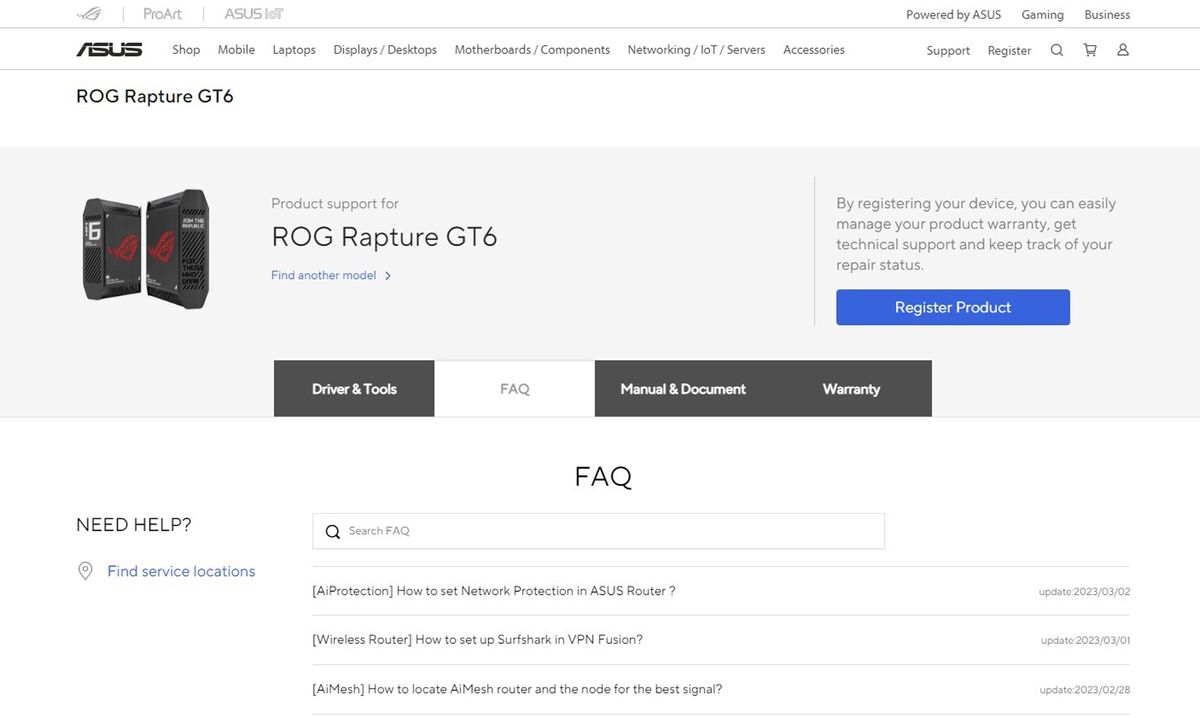Open the AiMesh best signal FAQ article
The height and width of the screenshot is (718, 1200).
pyautogui.click(x=517, y=688)
